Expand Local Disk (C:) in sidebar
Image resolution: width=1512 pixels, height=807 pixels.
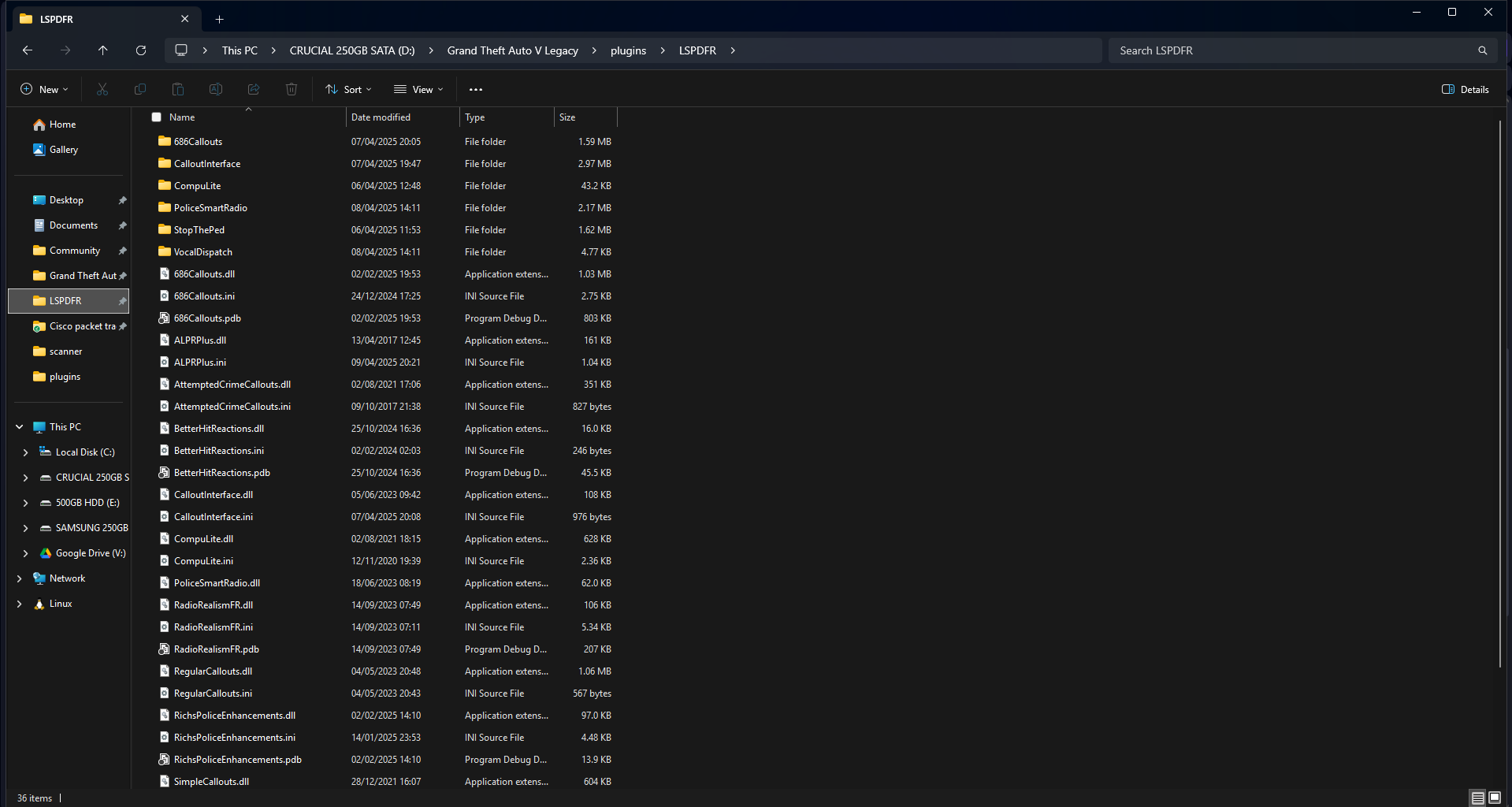pyautogui.click(x=25, y=452)
